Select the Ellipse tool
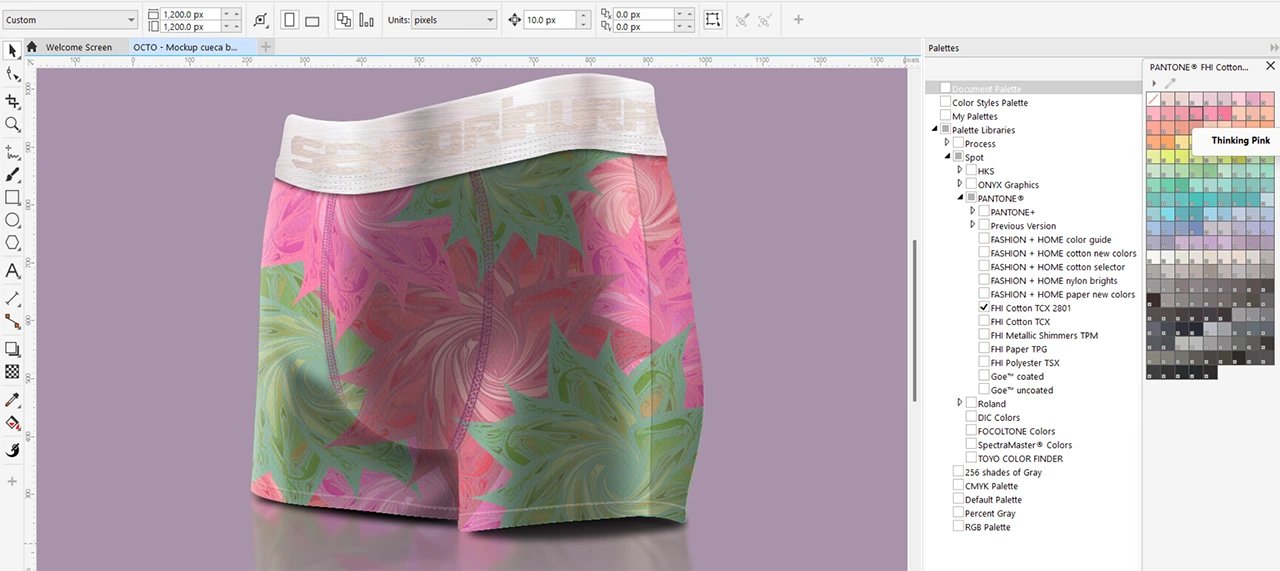The width and height of the screenshot is (1280, 571). 12,220
